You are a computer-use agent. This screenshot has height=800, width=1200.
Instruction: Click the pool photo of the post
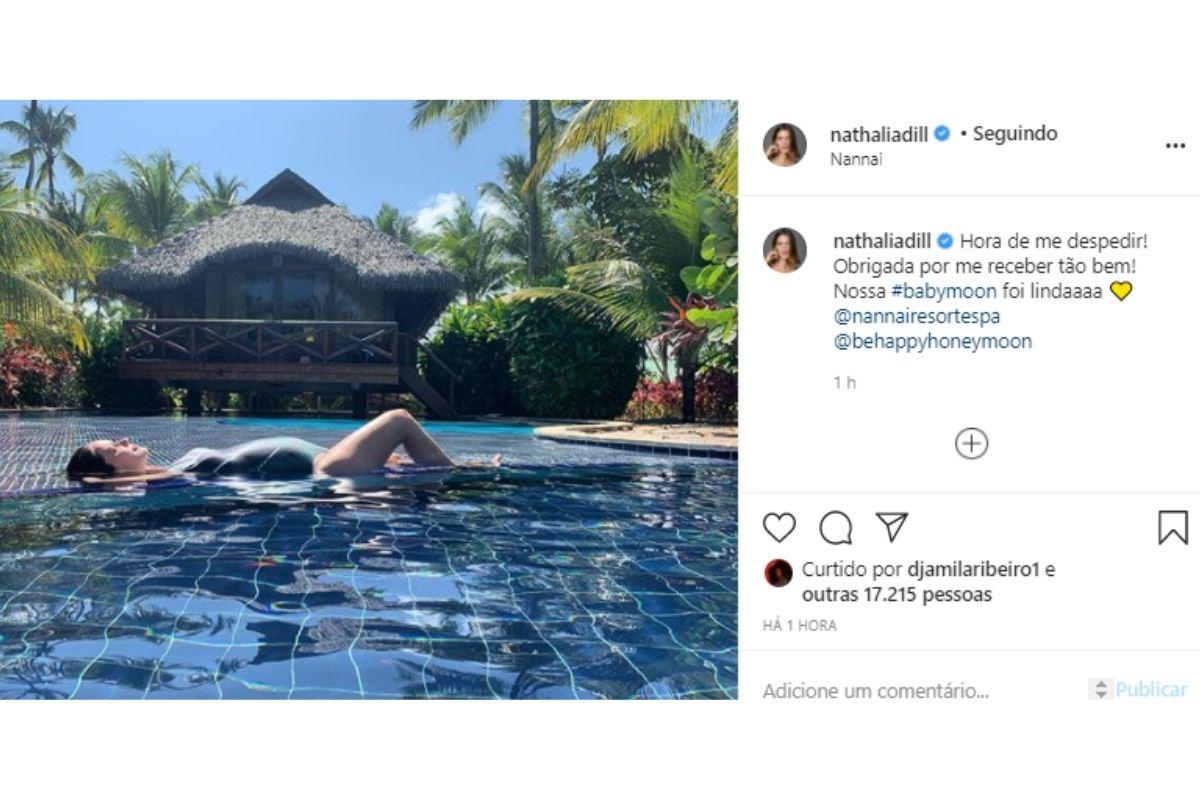[x=368, y=400]
